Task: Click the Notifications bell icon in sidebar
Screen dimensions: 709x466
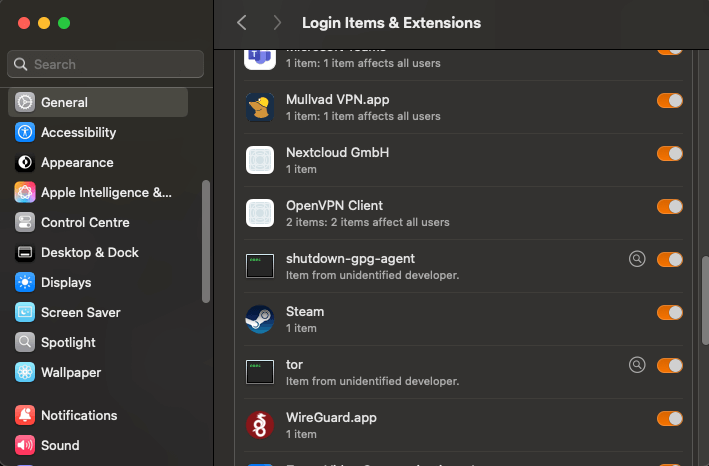Action: 25,415
